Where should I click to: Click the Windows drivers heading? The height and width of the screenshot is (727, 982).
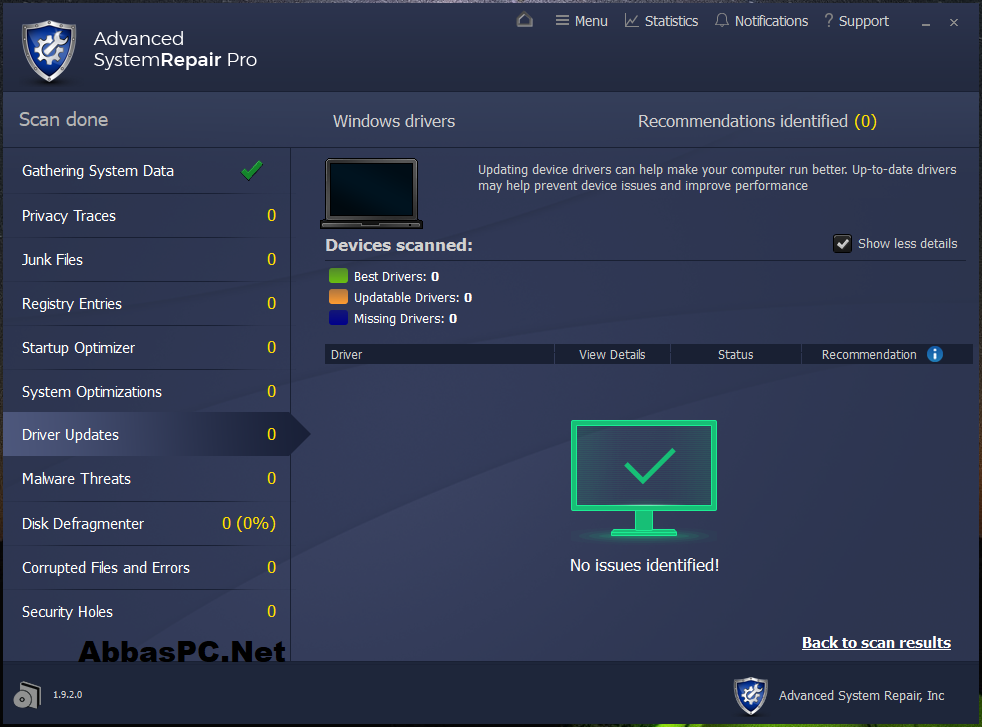(x=394, y=121)
